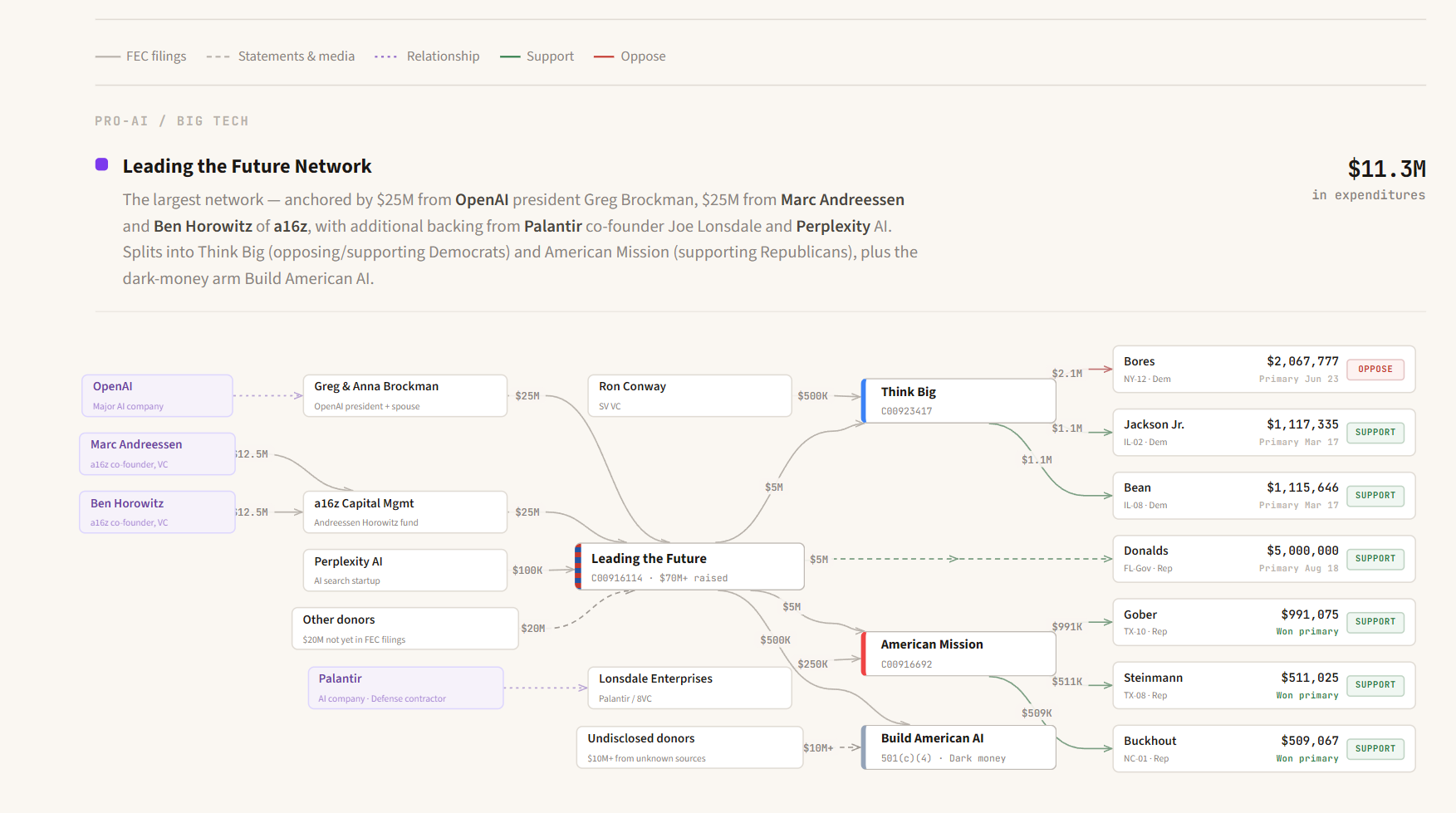Click the $5,000,000 amount for Donalds

pyautogui.click(x=1302, y=551)
